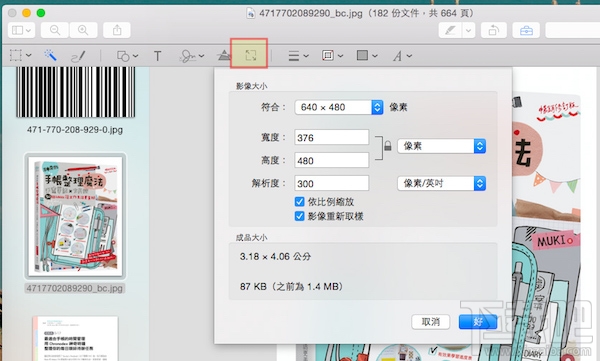
Task: Toggle the scale proportionally checkbox
Action: click(300, 201)
